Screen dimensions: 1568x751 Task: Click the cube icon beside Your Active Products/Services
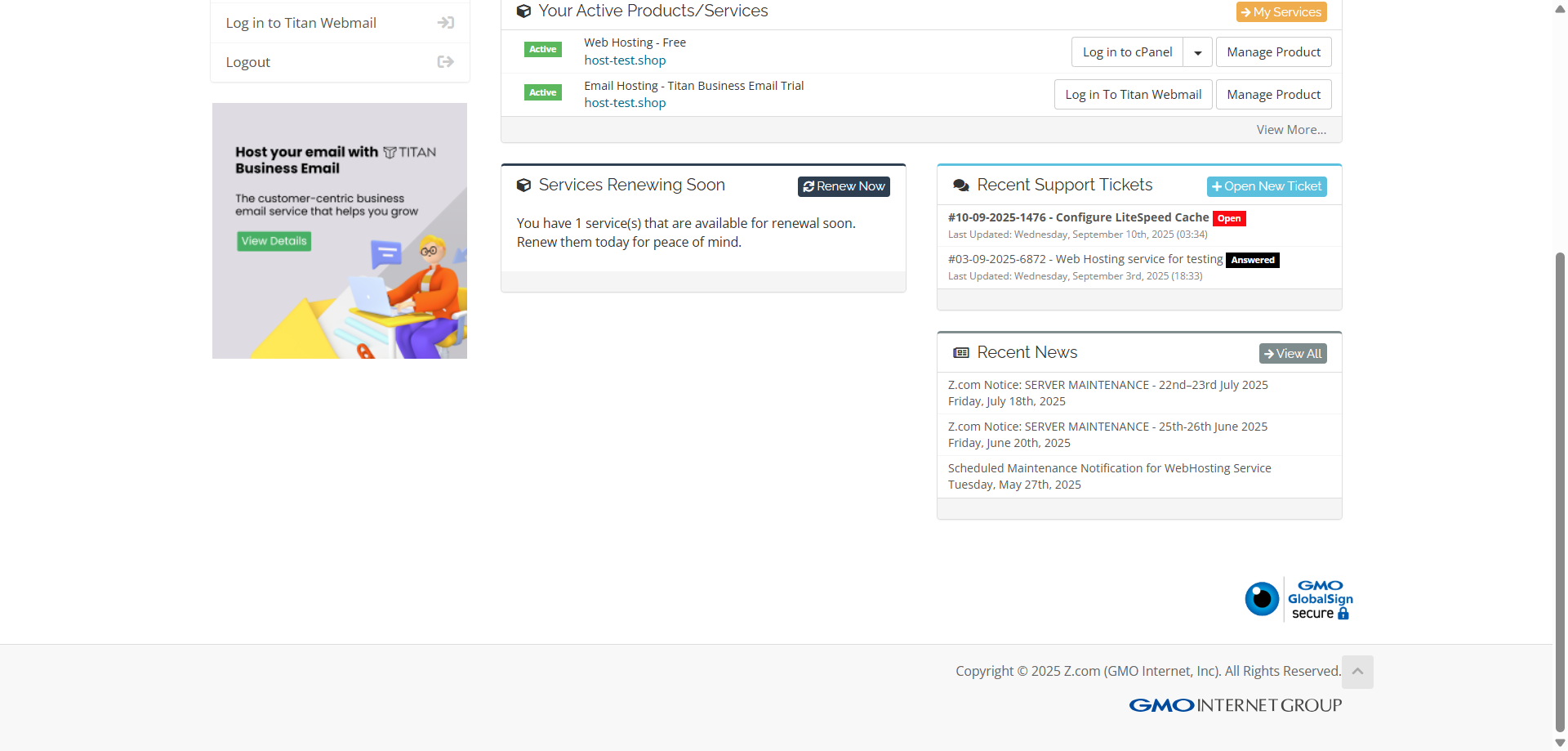point(524,11)
